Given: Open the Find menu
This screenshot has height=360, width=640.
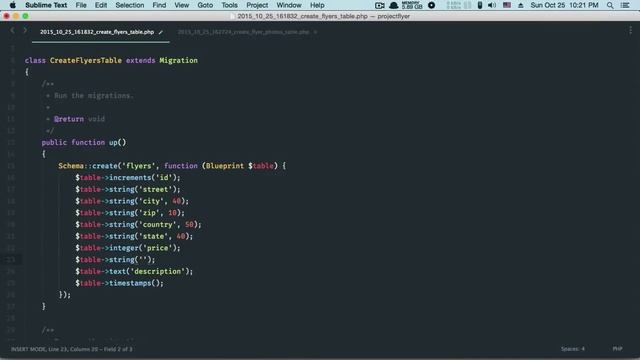Looking at the screenshot, I should [x=159, y=5].
